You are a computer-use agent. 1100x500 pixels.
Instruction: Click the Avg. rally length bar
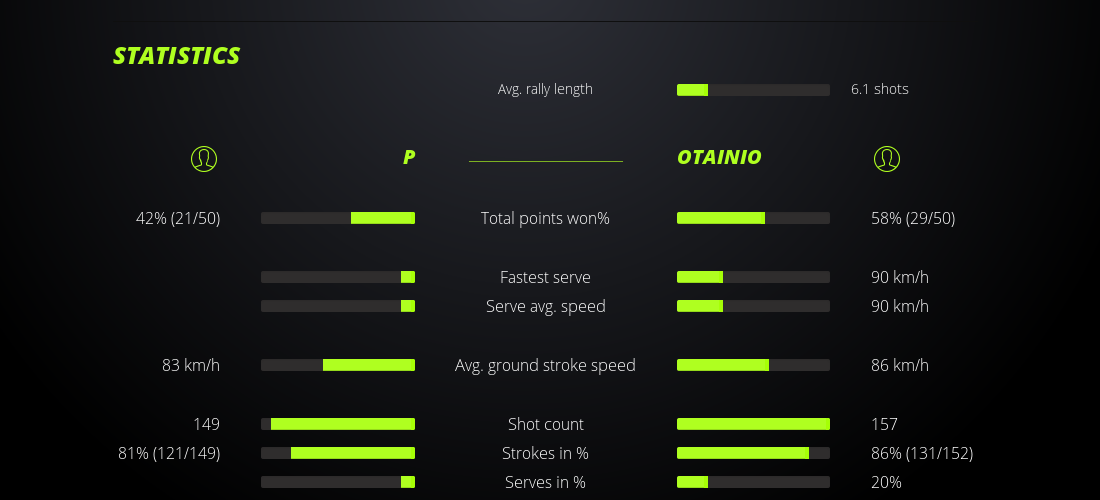[753, 90]
